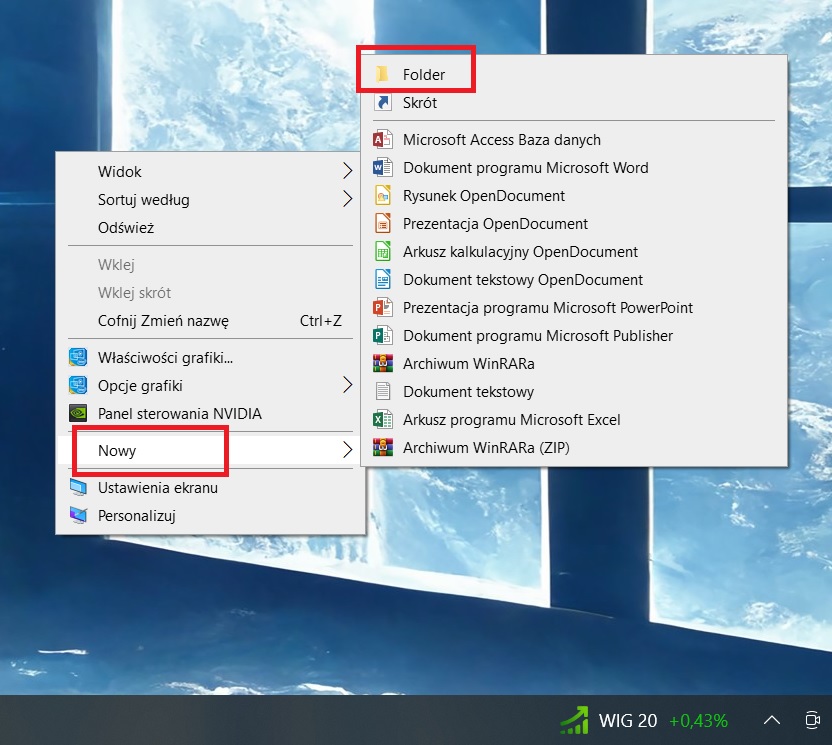Create a new Skrót

[574, 102]
